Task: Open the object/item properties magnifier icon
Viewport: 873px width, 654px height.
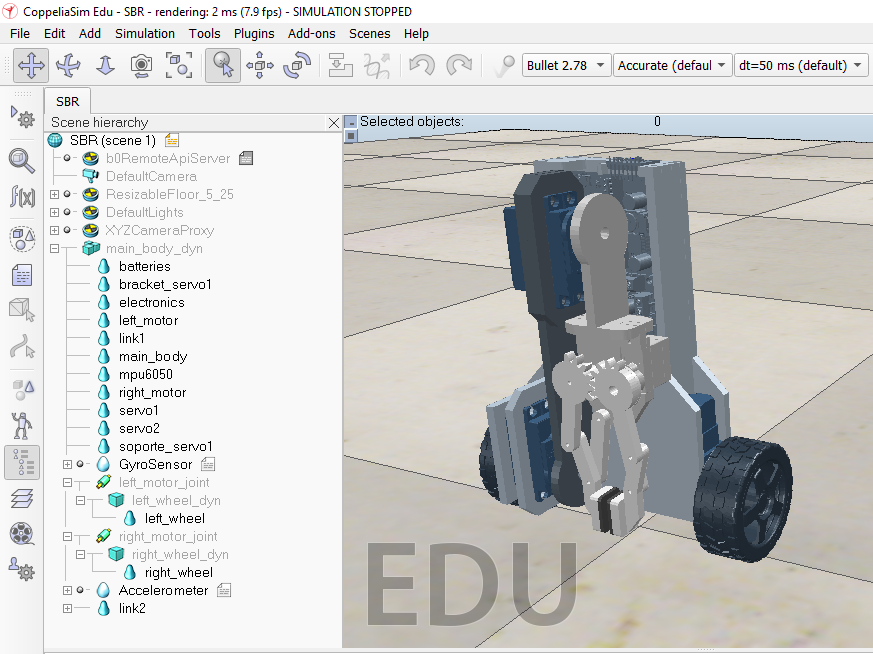Action: (x=22, y=161)
